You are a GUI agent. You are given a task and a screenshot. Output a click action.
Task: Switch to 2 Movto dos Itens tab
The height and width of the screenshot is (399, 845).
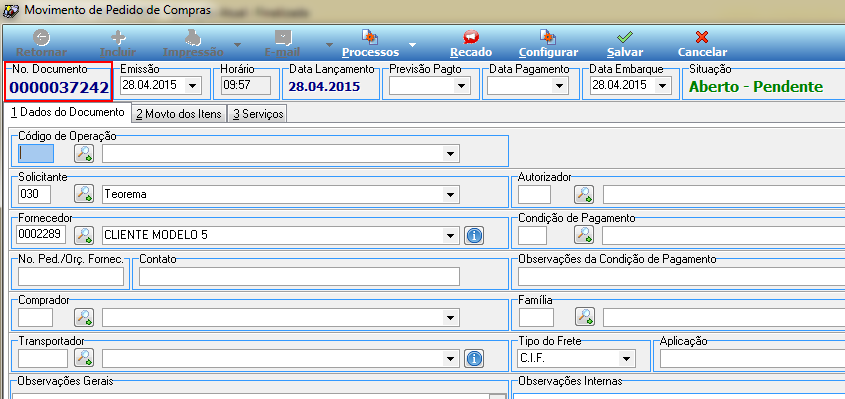179,114
